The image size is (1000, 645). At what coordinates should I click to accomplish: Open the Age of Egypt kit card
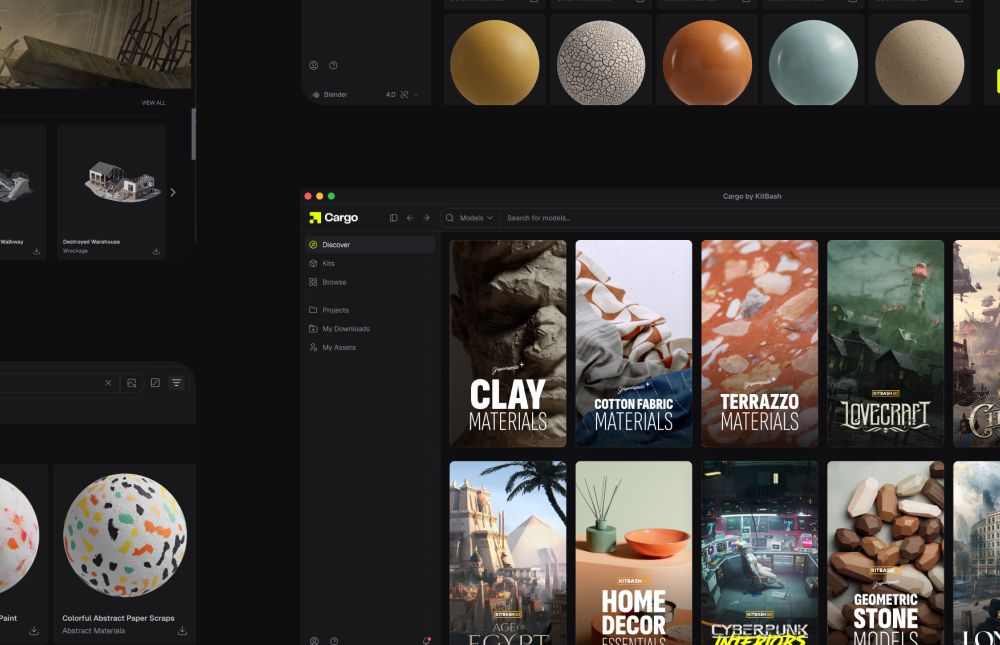(508, 553)
